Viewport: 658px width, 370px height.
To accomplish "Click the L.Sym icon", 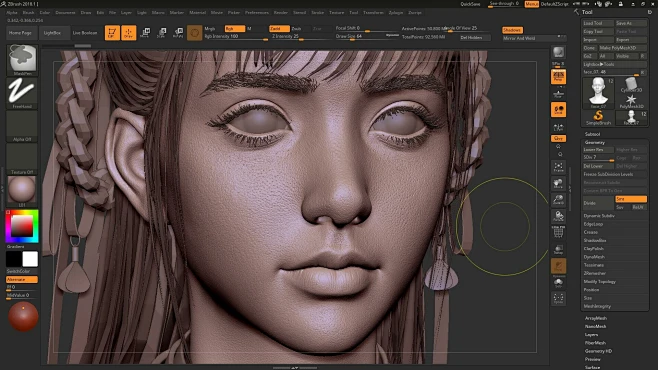I will coord(559,127).
